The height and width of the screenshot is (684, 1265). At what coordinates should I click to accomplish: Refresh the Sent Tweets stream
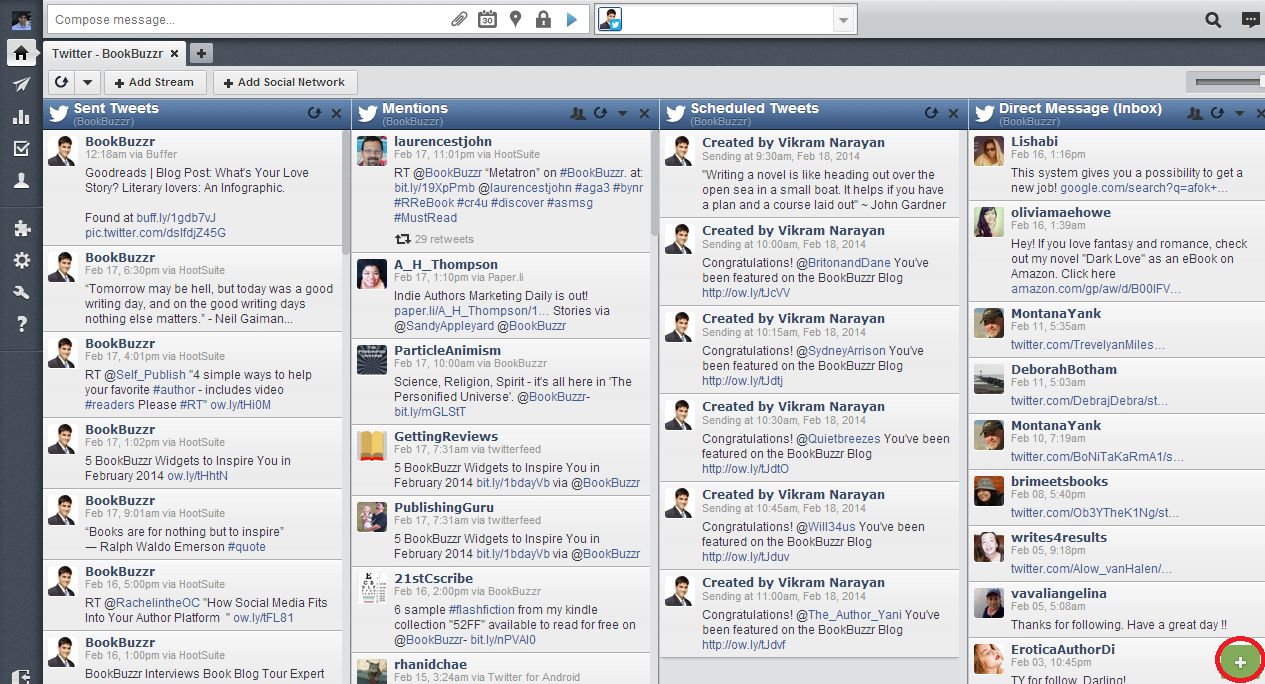pyautogui.click(x=314, y=114)
